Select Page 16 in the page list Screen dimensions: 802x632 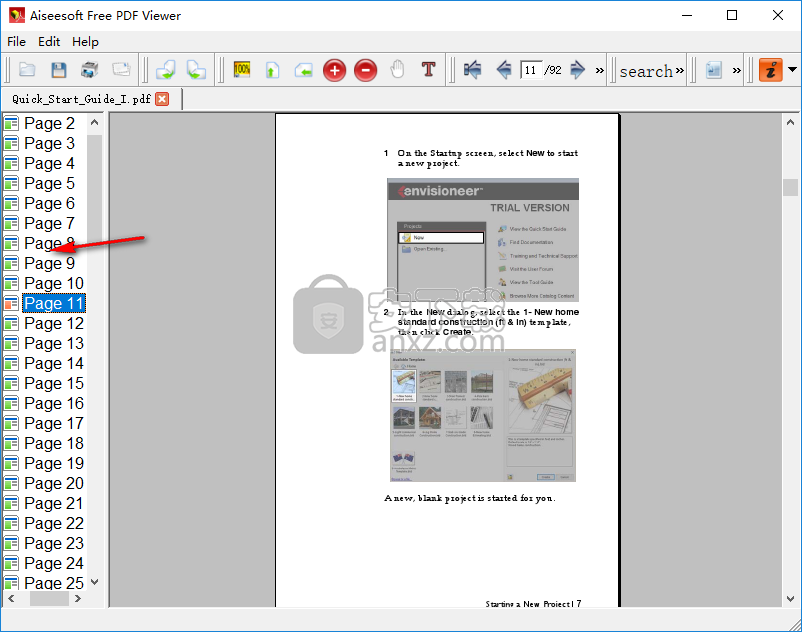pos(54,403)
